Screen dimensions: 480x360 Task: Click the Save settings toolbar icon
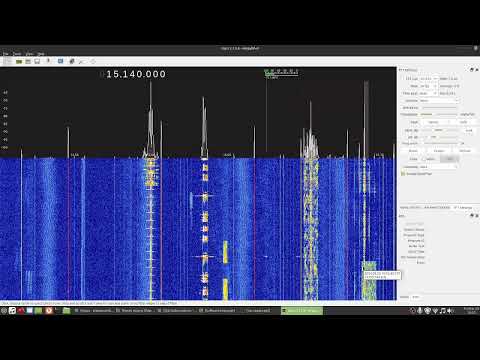(x=37, y=61)
